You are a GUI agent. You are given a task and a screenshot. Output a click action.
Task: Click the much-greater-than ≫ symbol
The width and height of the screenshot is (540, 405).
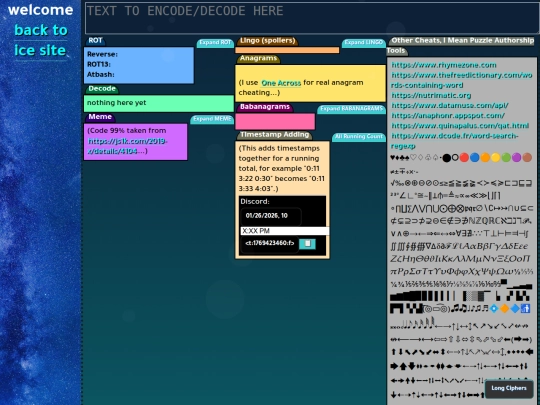coord(483,195)
